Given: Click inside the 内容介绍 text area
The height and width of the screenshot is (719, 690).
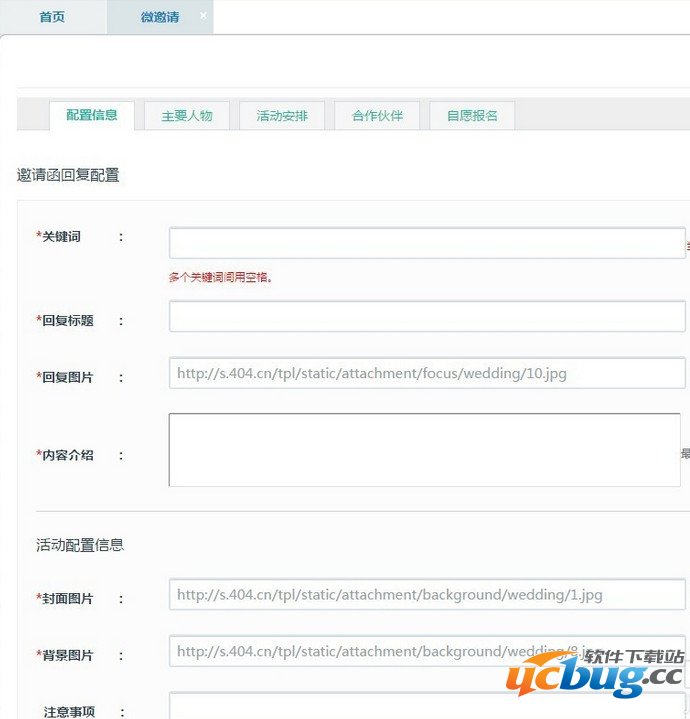Looking at the screenshot, I should tap(424, 450).
